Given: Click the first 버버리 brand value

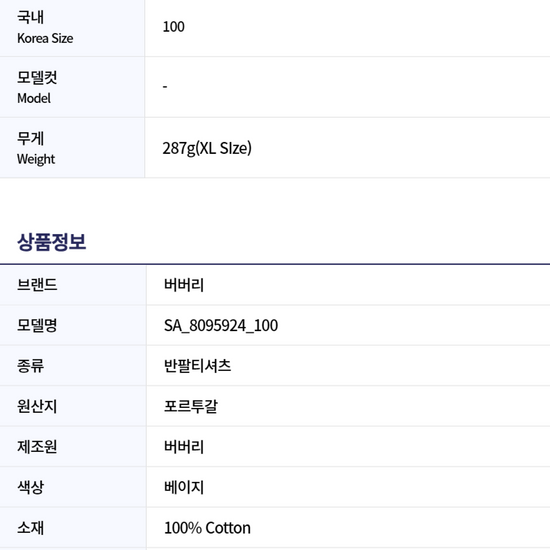Looking at the screenshot, I should tap(184, 284).
